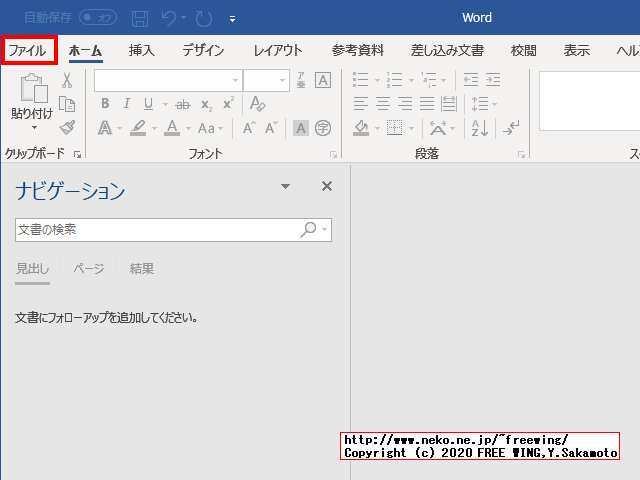This screenshot has width=640, height=480.
Task: Click the Decrease Font Size icon
Action: (271, 128)
